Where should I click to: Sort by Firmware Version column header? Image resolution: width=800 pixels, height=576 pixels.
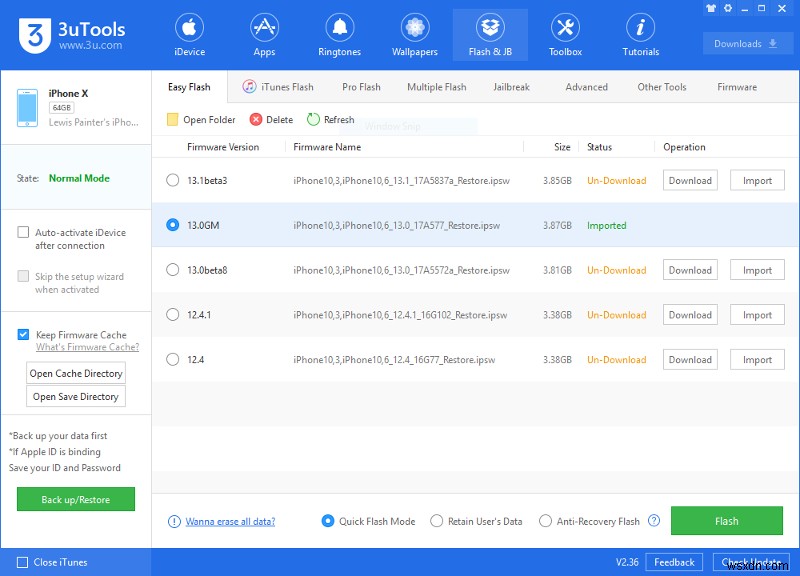tap(223, 147)
